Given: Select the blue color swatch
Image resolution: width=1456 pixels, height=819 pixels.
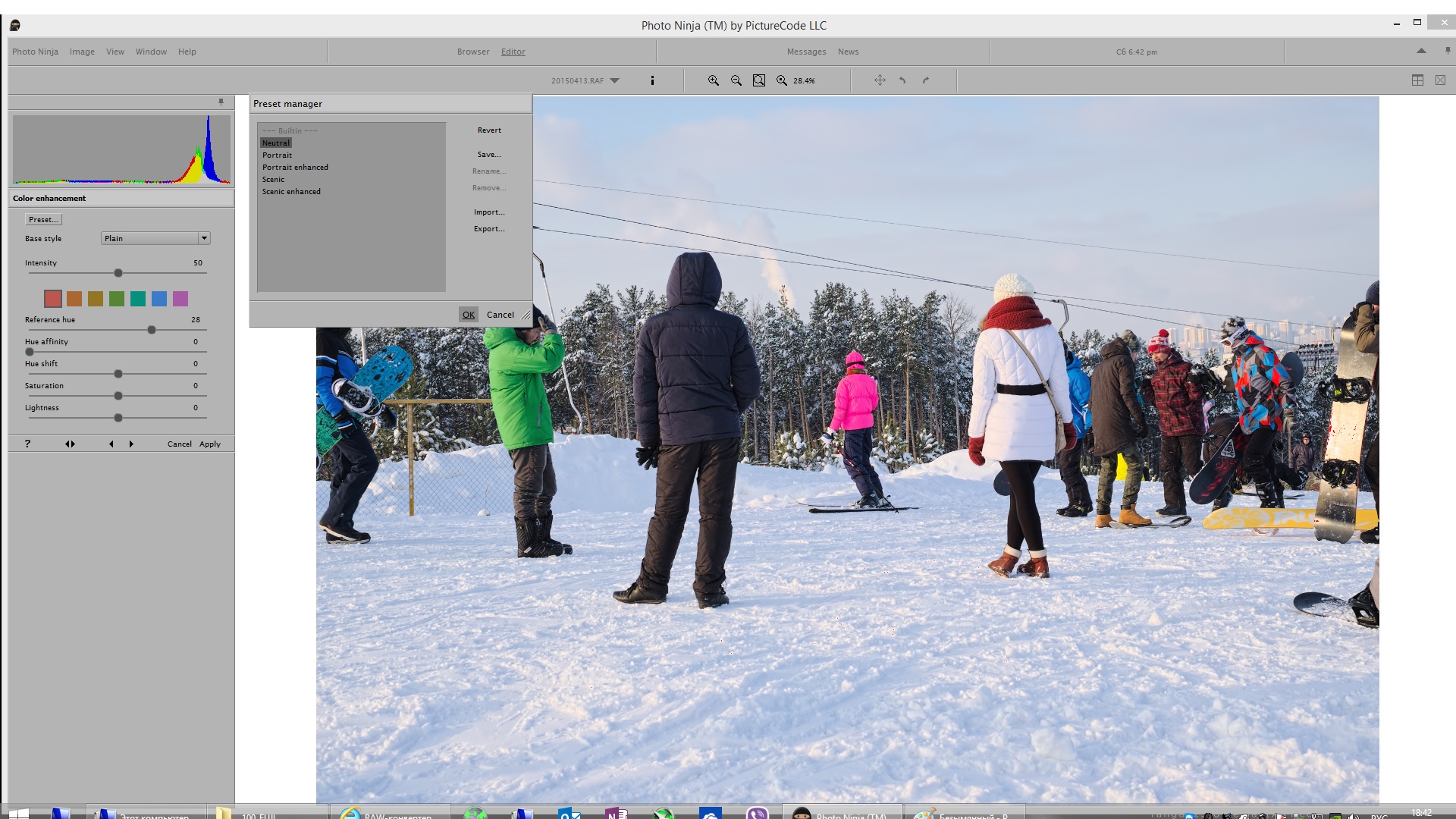Looking at the screenshot, I should tap(159, 299).
